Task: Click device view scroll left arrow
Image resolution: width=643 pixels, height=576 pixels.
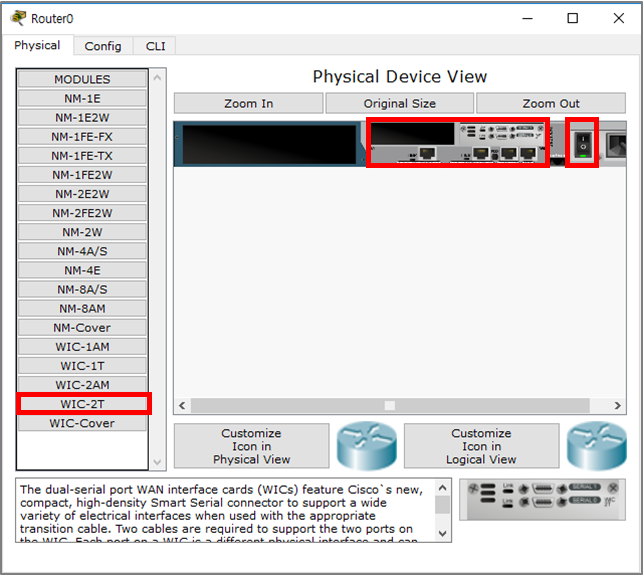Action: 182,405
